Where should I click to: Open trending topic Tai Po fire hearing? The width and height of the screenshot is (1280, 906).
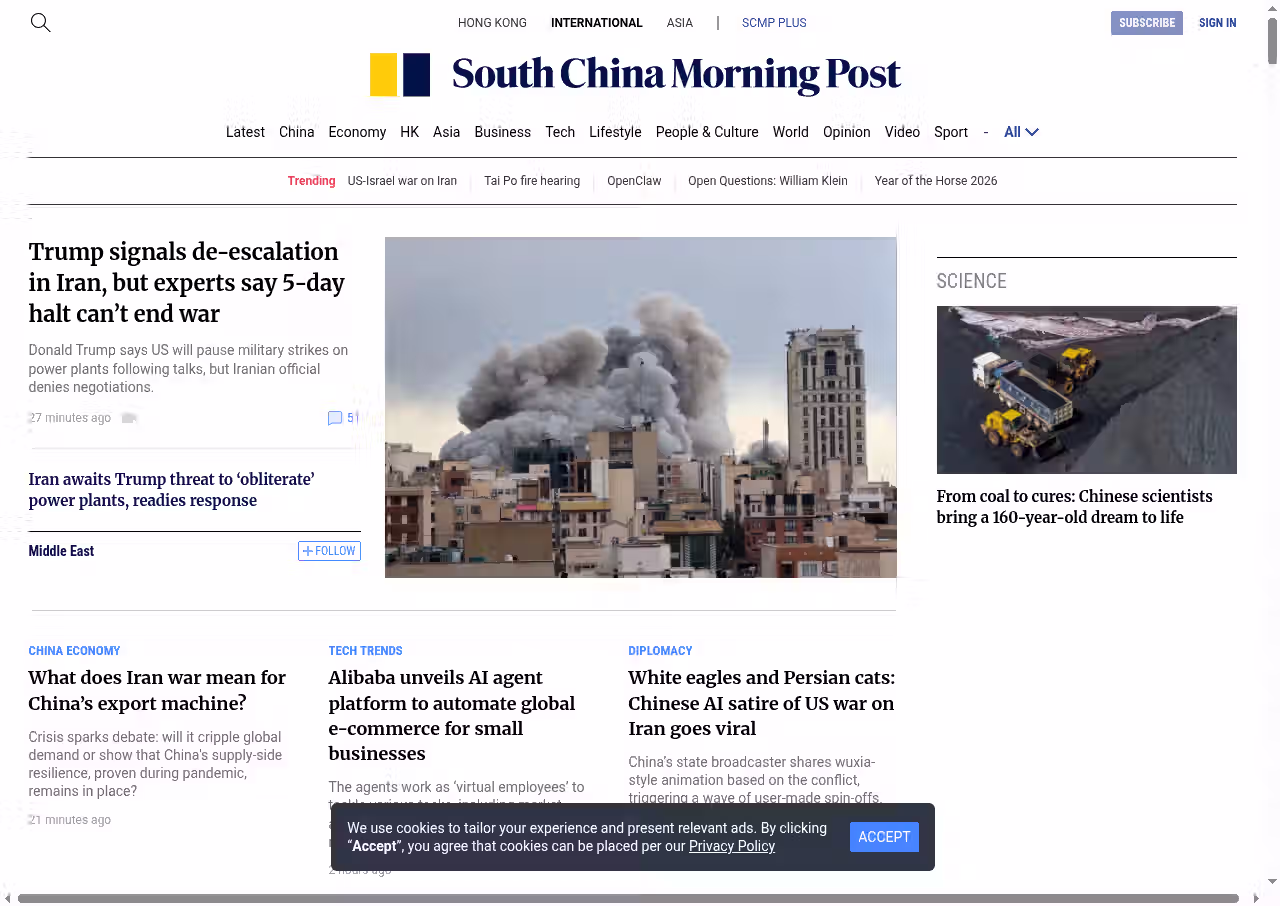532,181
